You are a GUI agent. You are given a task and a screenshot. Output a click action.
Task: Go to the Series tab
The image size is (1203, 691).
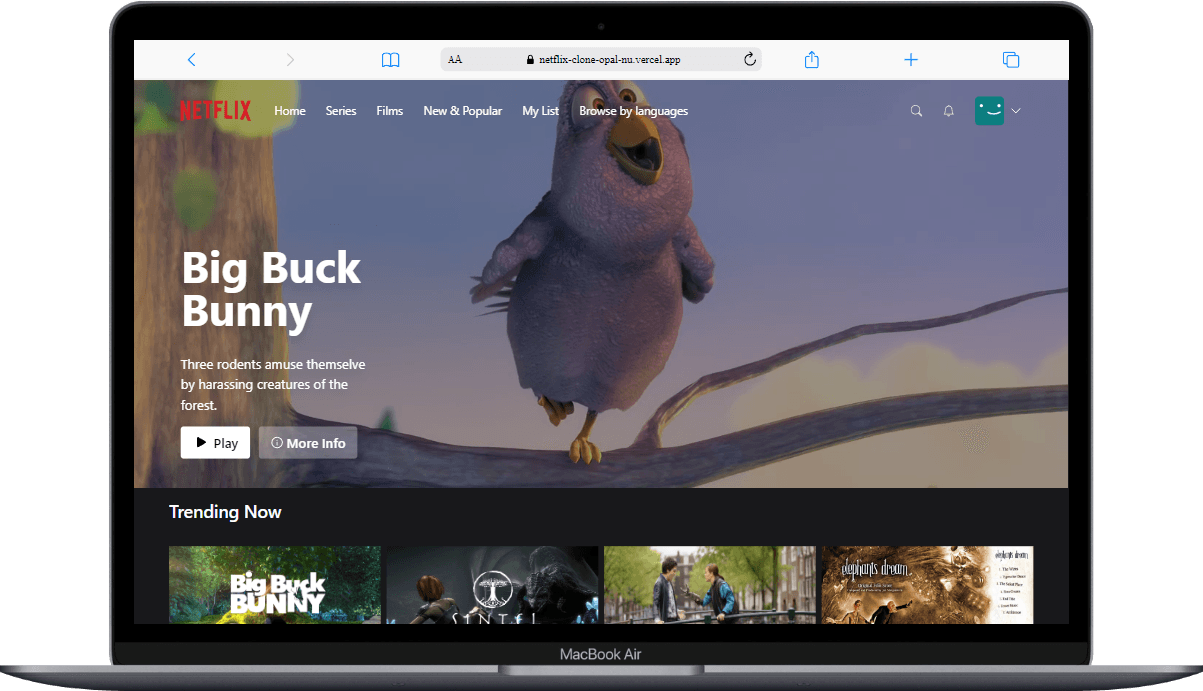[341, 111]
